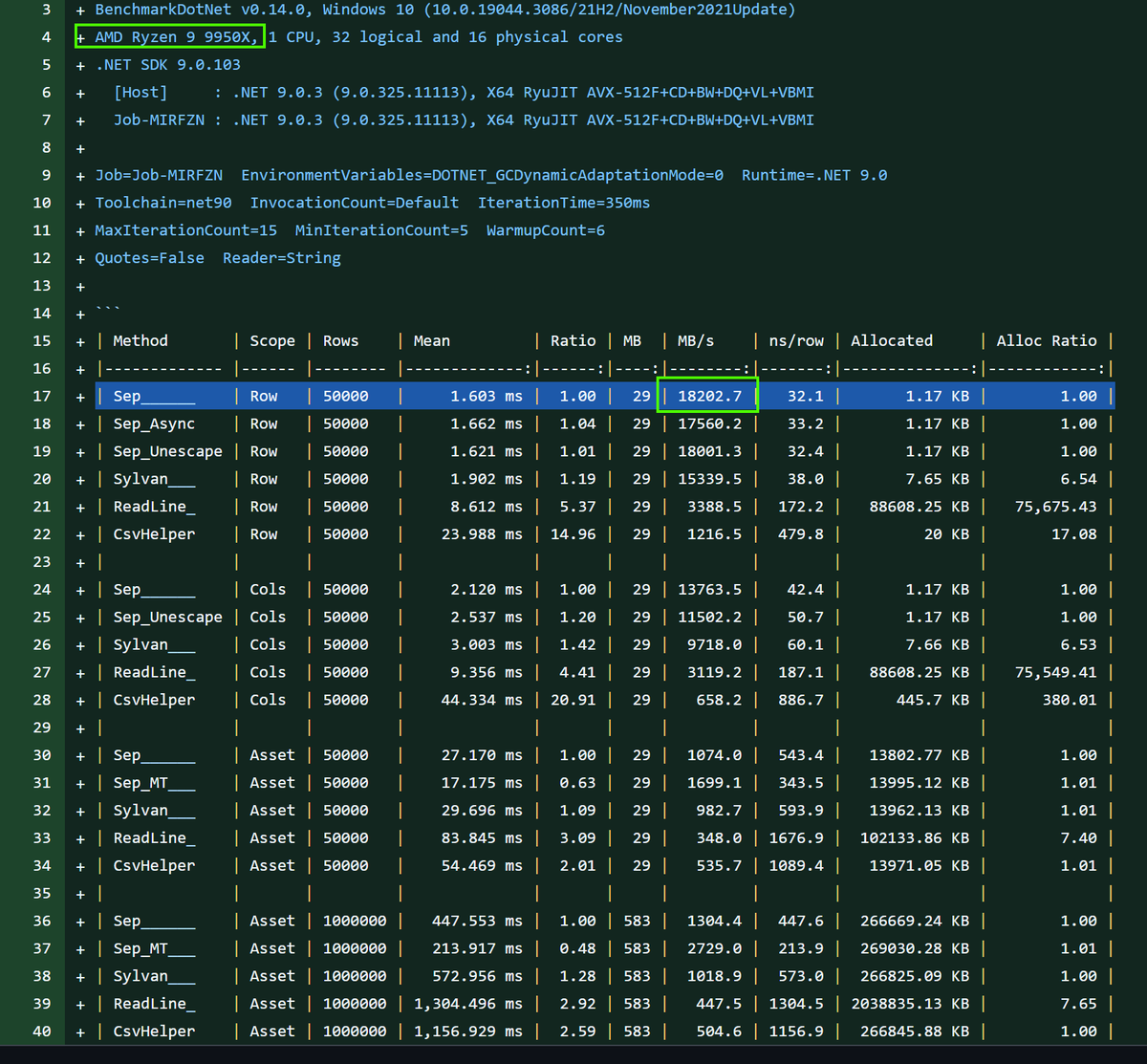Screen dimensions: 1147x1064
Task: Click the '1,156.929 ms' mean value
Action: 468,1031
